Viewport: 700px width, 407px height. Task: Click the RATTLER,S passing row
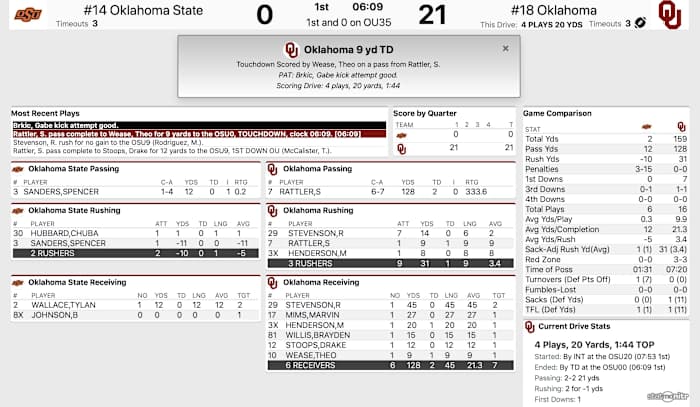click(x=385, y=191)
